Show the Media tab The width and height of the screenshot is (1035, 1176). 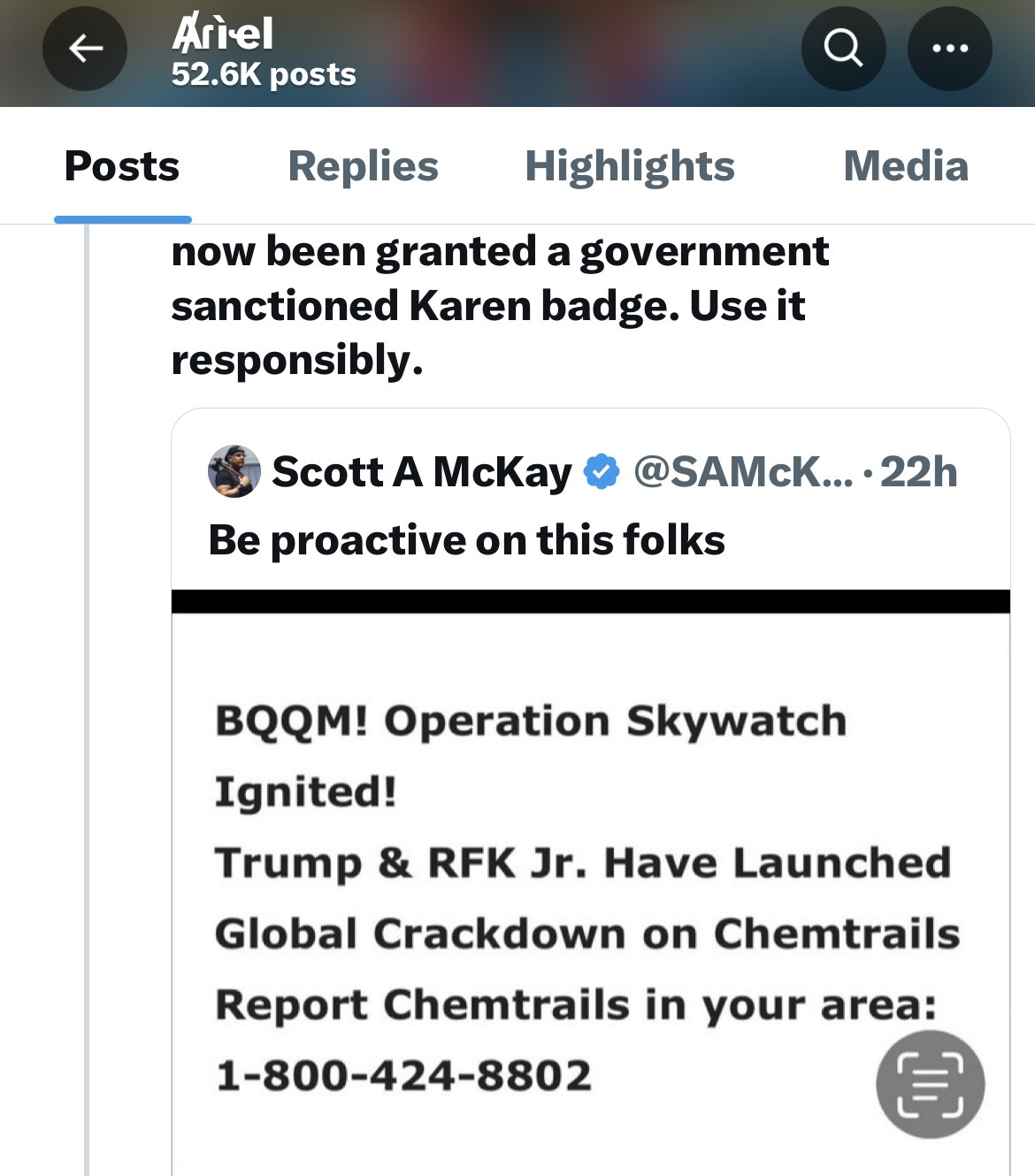[905, 166]
